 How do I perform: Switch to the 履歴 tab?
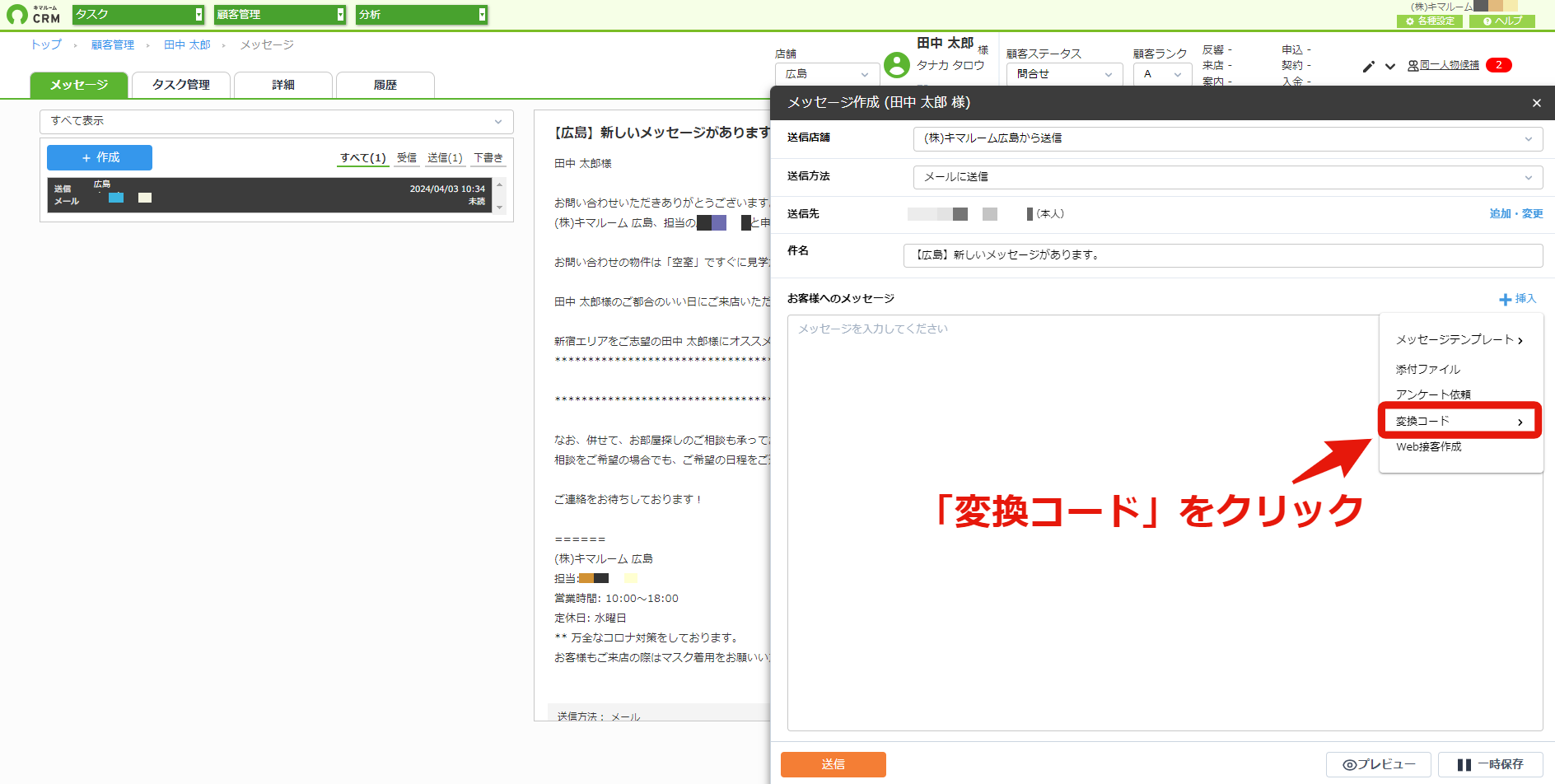(385, 85)
